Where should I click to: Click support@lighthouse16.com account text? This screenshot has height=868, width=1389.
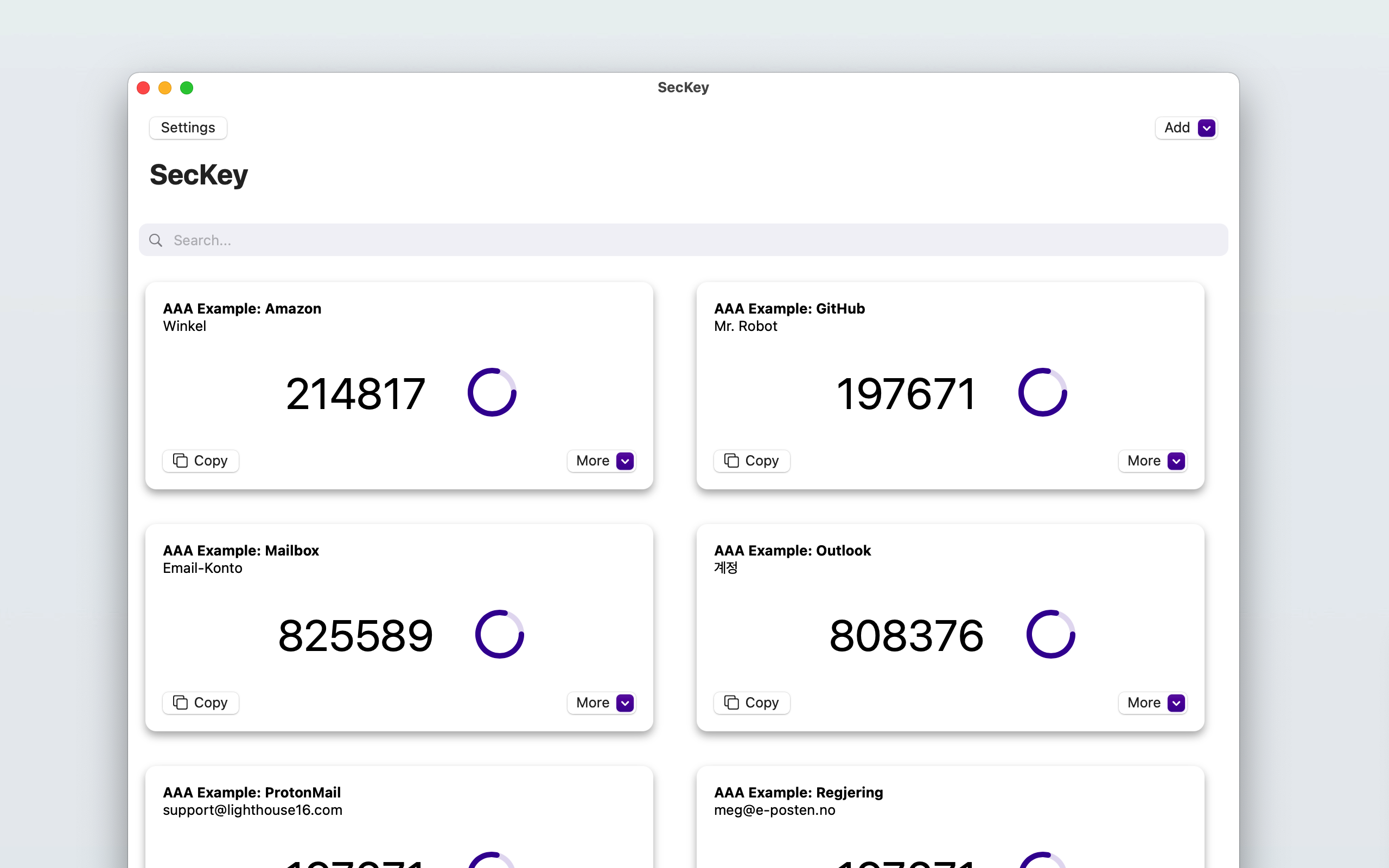click(x=252, y=810)
